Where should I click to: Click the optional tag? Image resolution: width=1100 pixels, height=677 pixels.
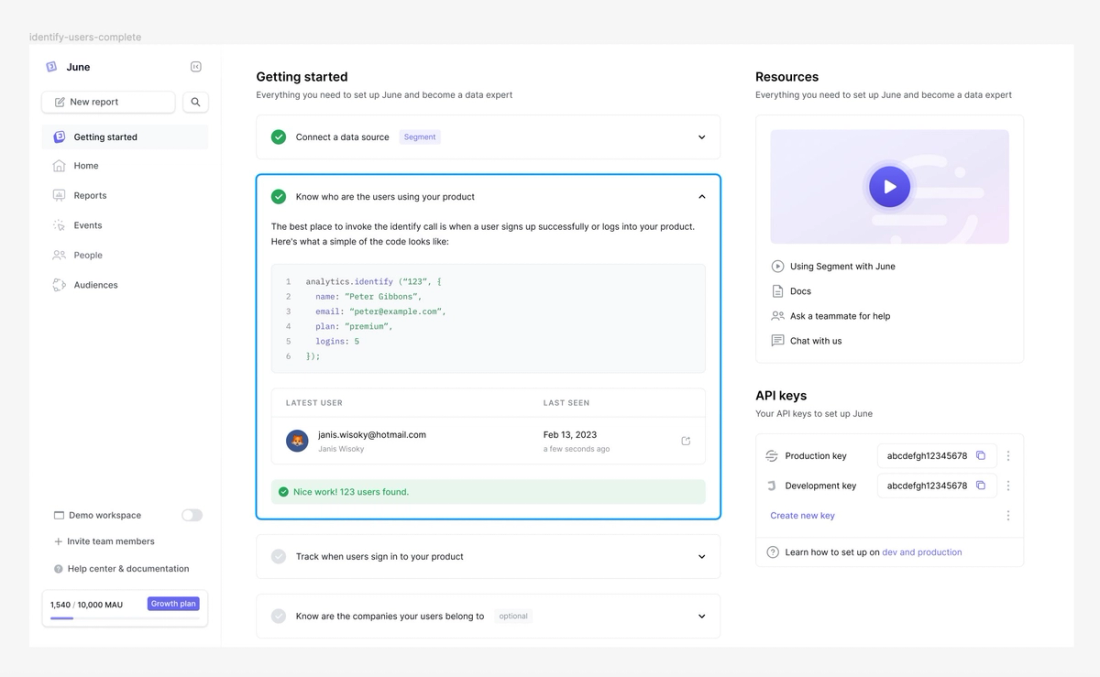coord(513,616)
